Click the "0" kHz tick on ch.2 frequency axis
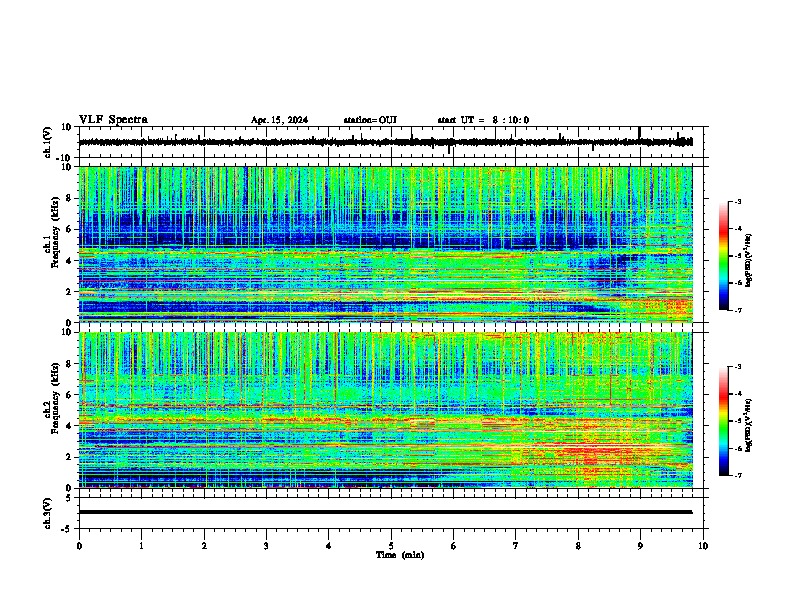Viewport: 792px width, 612px height. pos(70,488)
